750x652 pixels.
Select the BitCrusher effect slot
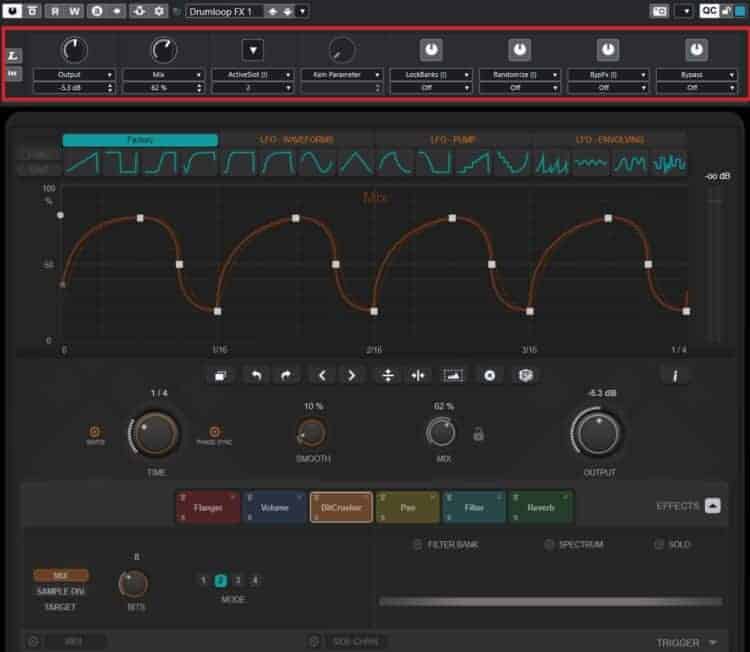341,508
